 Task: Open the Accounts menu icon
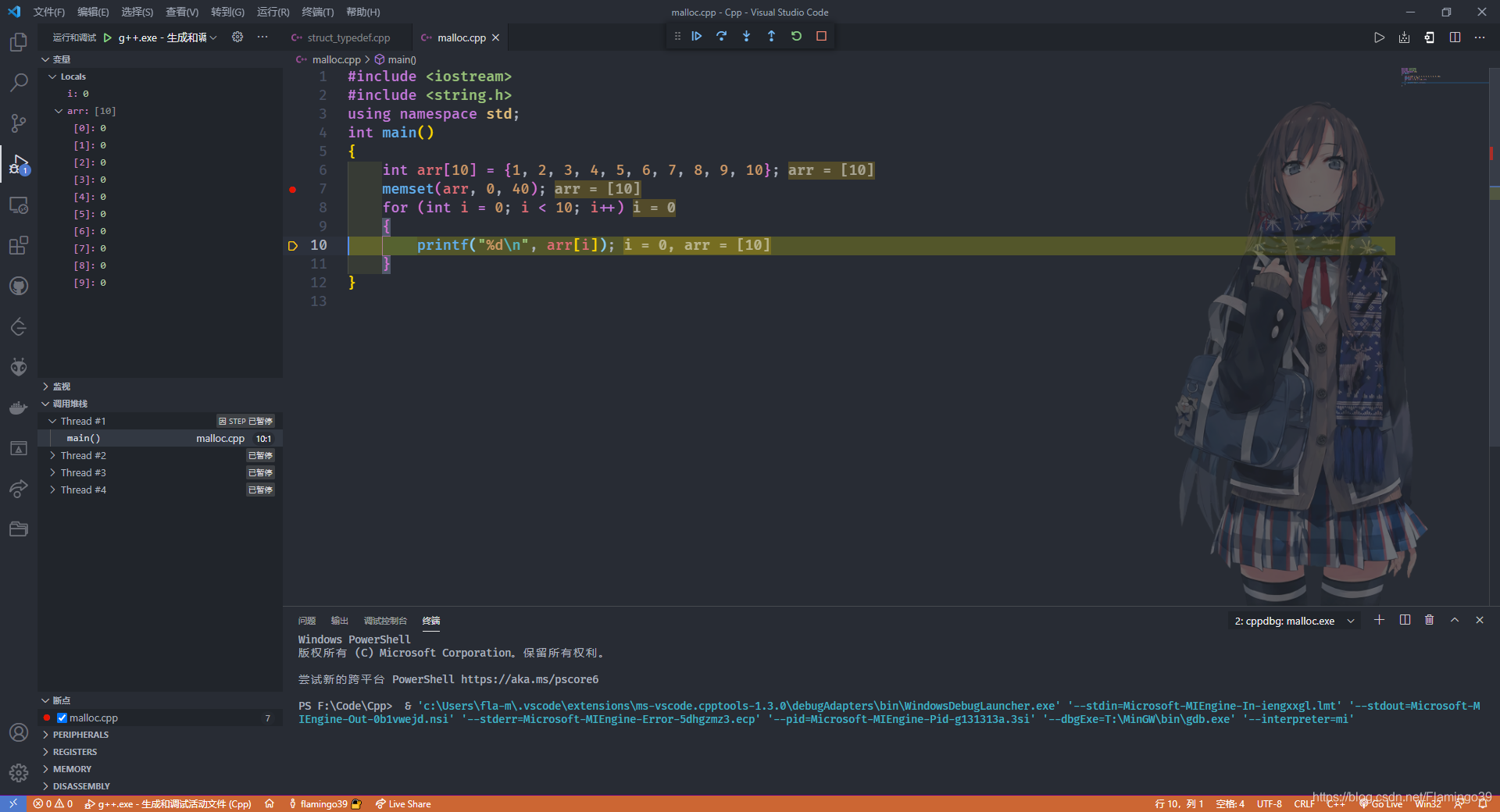19,732
